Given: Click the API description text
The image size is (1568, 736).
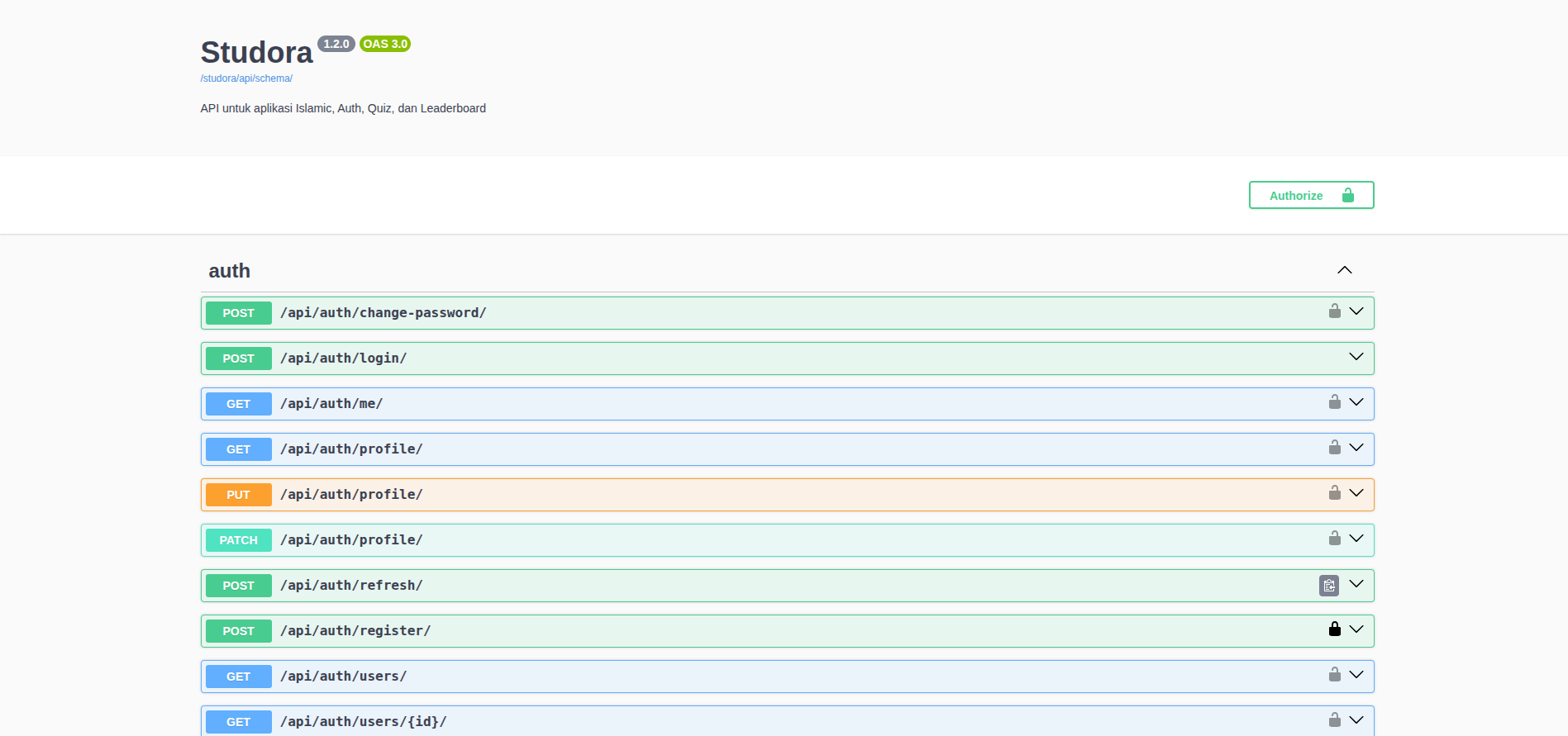Looking at the screenshot, I should pos(343,108).
